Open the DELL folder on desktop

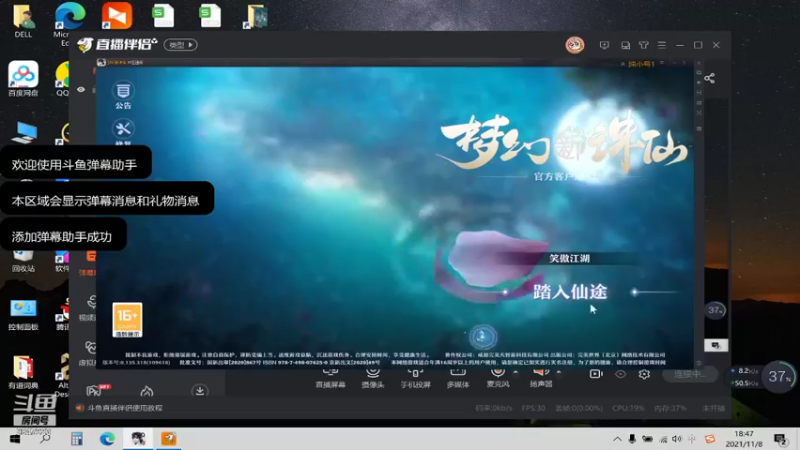[x=23, y=21]
